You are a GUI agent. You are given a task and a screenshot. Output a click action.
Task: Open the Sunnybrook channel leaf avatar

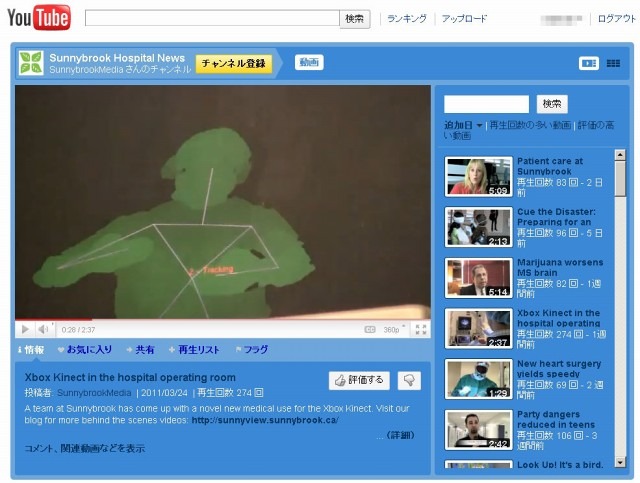pos(31,63)
